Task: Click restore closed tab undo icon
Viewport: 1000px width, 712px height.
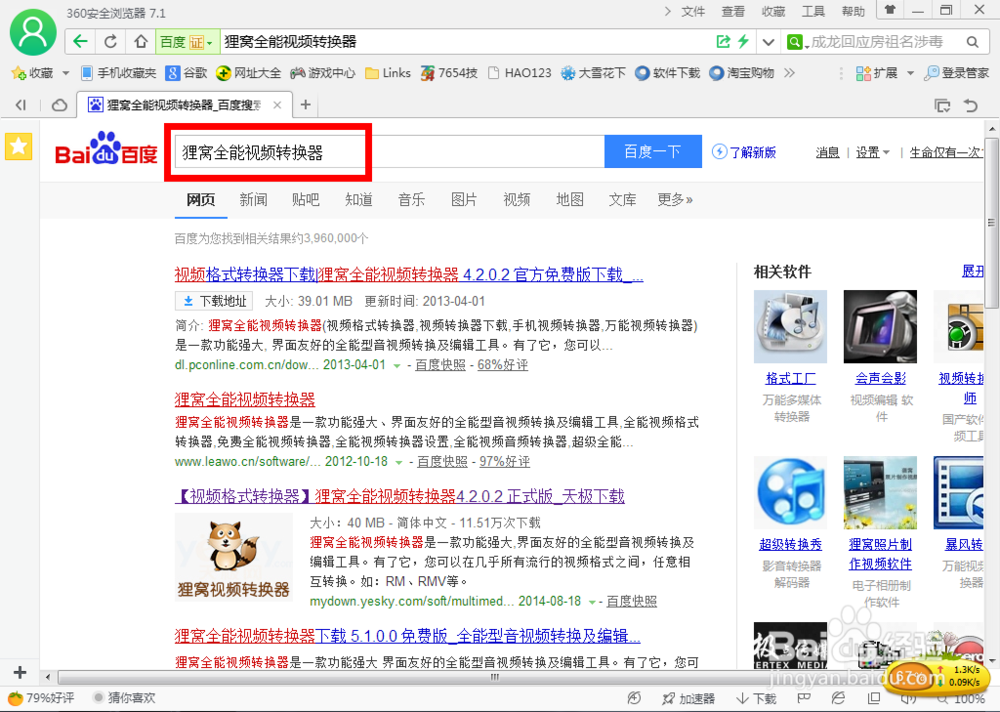Action: pyautogui.click(x=970, y=105)
